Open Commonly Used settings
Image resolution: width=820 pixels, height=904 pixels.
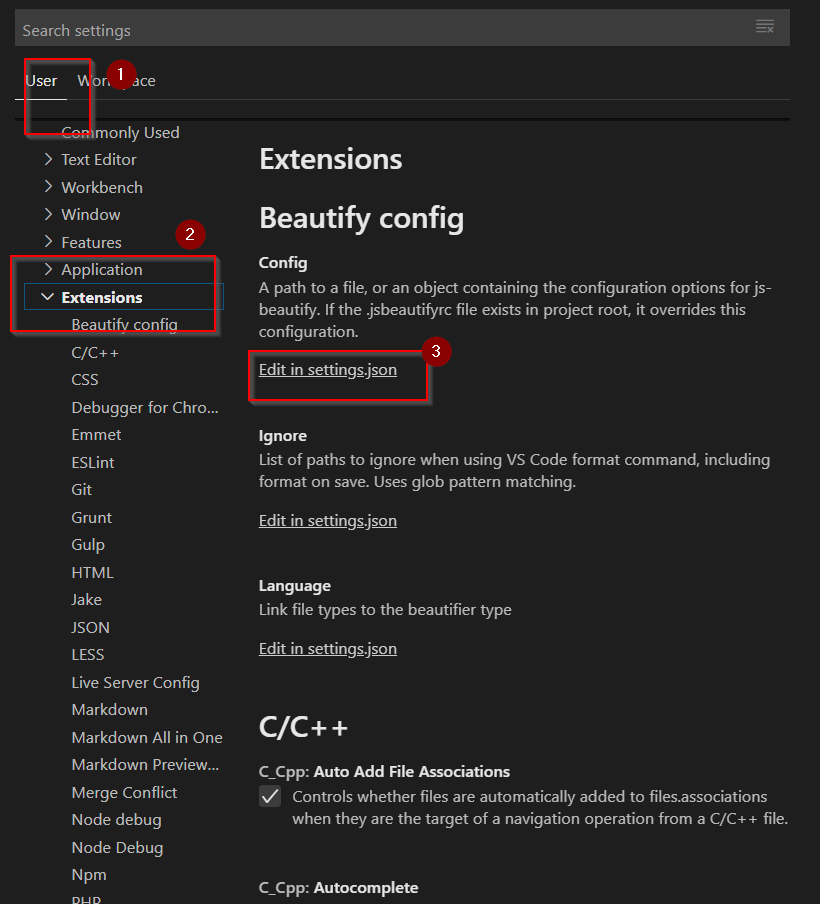[120, 132]
